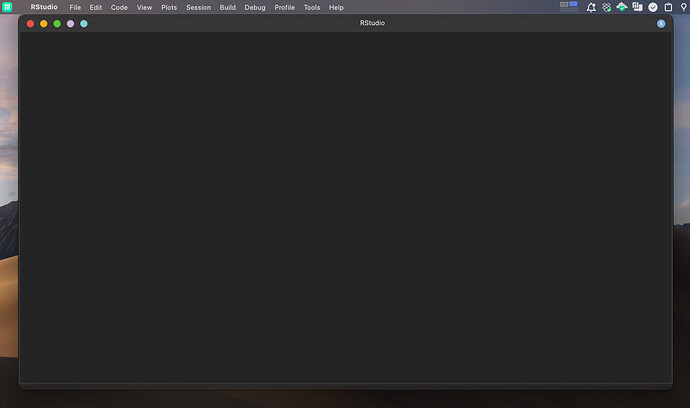Click the round checkmark icon in menu bar

653,7
